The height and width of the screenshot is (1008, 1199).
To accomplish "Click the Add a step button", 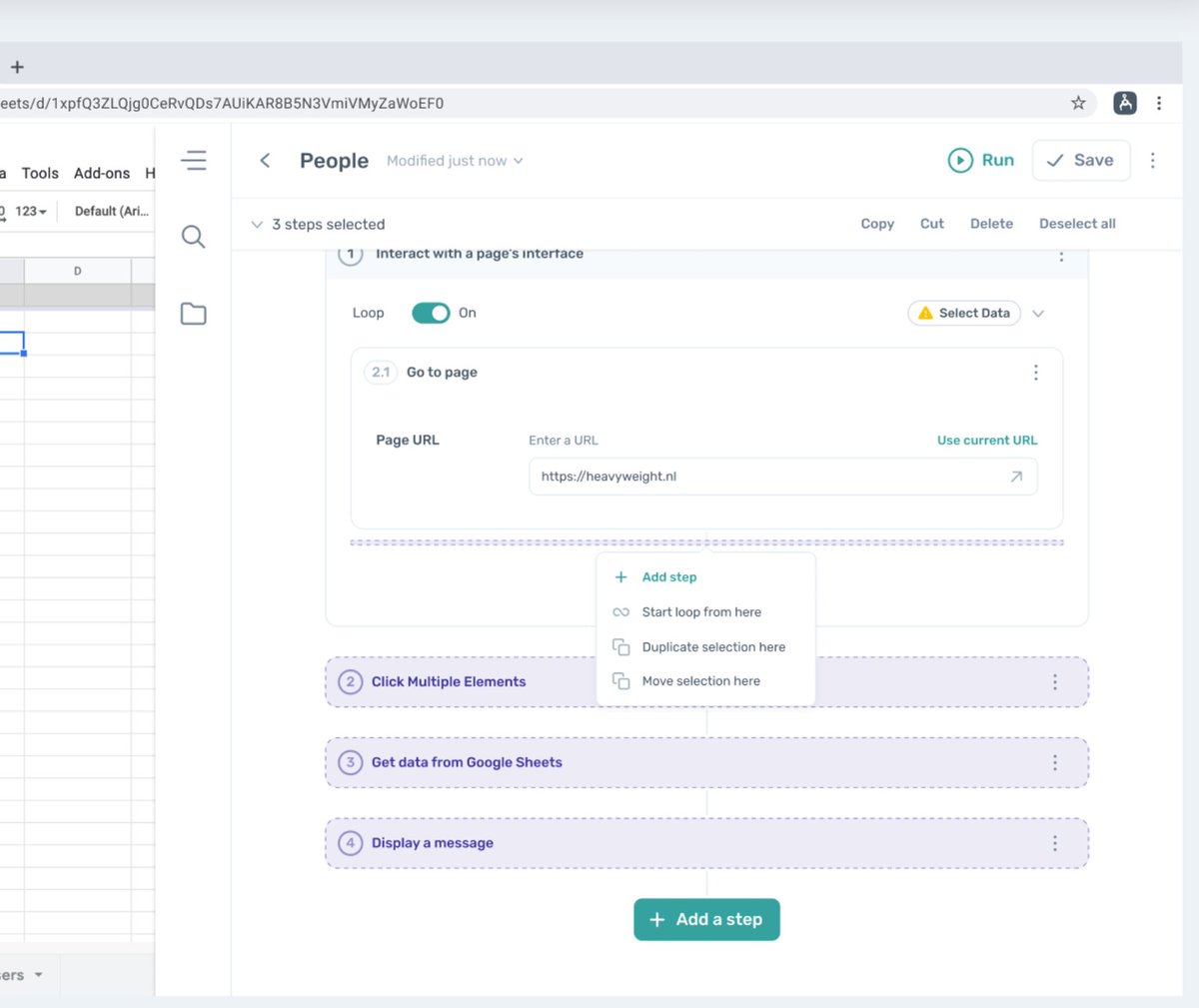I will [706, 919].
